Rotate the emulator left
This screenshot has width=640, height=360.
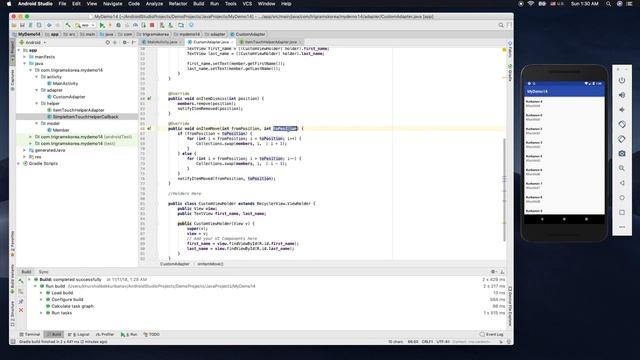(x=622, y=124)
